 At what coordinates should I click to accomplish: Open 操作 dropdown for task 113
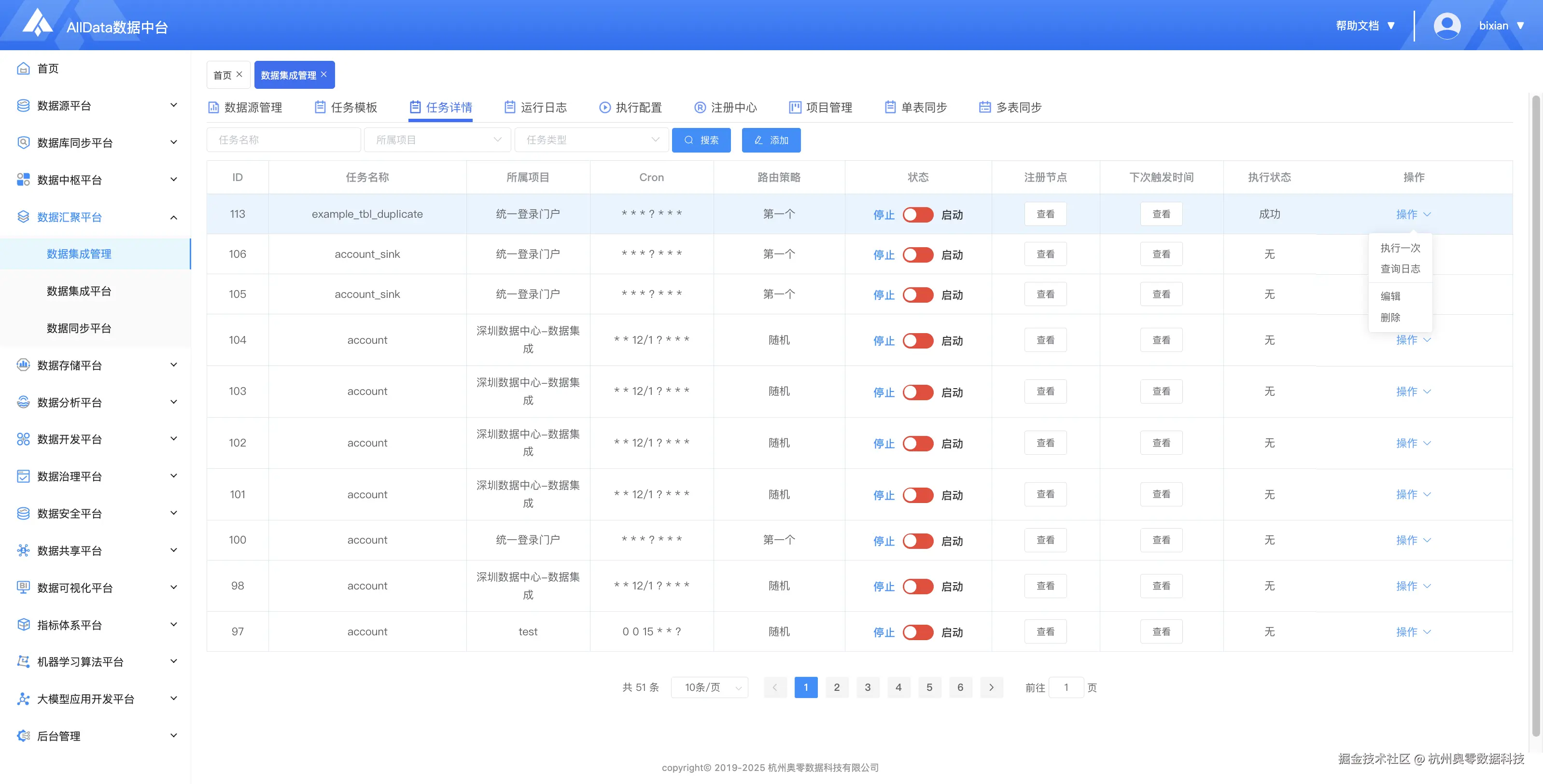[1413, 214]
